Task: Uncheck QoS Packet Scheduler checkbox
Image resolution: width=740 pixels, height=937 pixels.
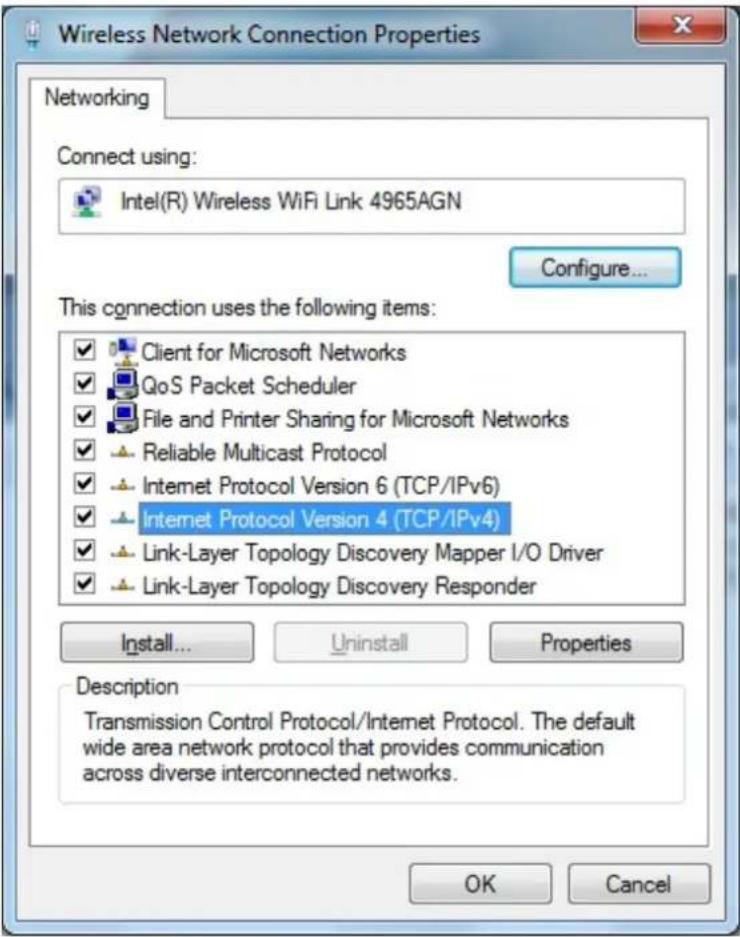Action: click(84, 383)
